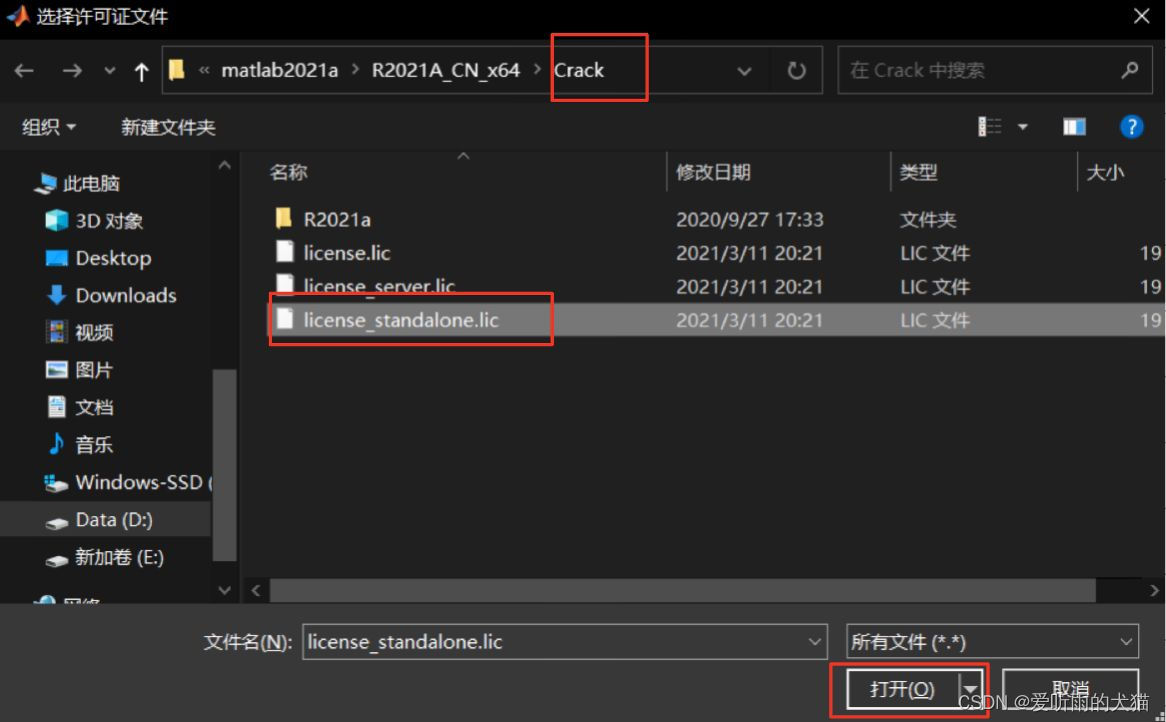Viewport: 1166px width, 722px height.
Task: Open the view options dropdown arrow
Action: (1022, 127)
